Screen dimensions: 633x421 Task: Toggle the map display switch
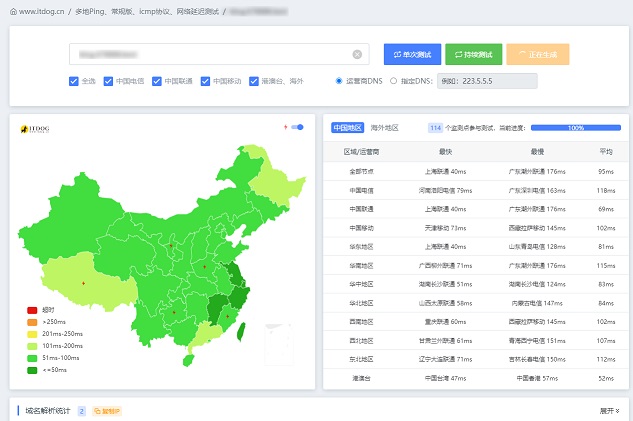click(x=298, y=127)
